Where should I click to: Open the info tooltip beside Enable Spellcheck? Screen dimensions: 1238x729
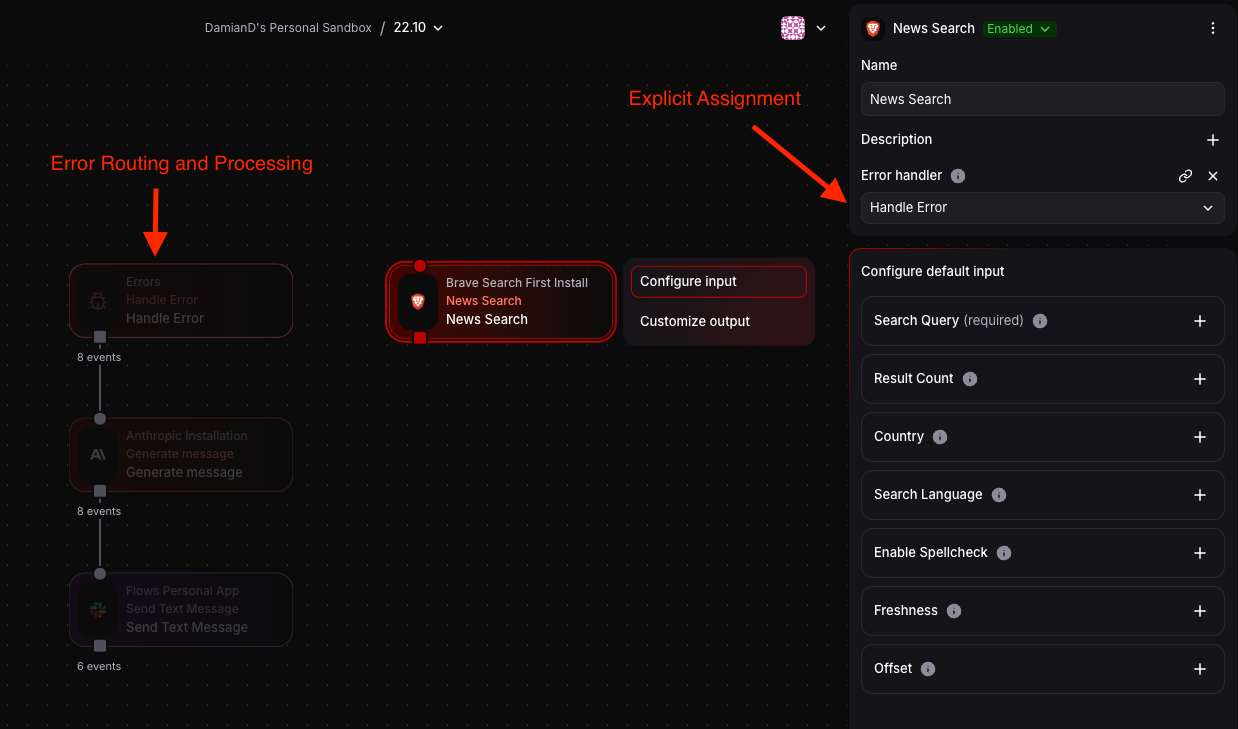[x=1003, y=553]
